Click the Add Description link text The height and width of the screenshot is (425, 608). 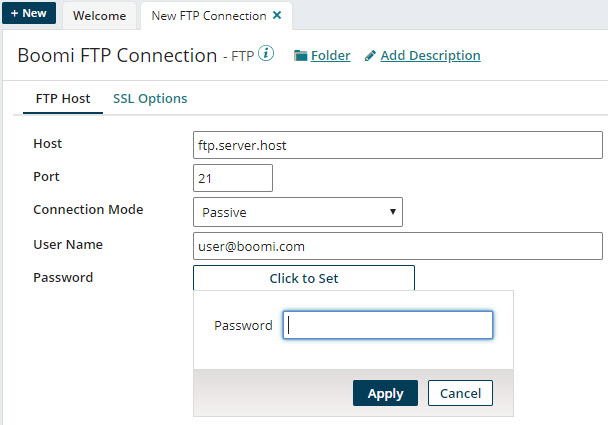pyautogui.click(x=430, y=56)
